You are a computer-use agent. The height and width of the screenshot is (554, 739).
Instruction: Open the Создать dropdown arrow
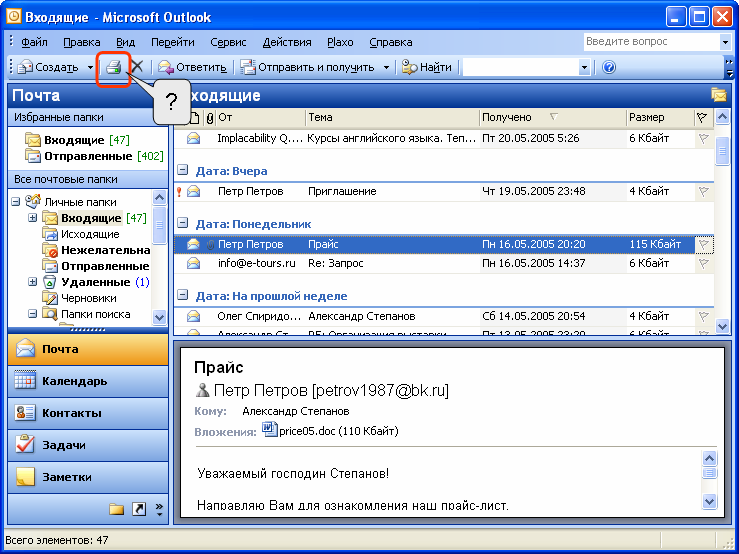(x=90, y=67)
